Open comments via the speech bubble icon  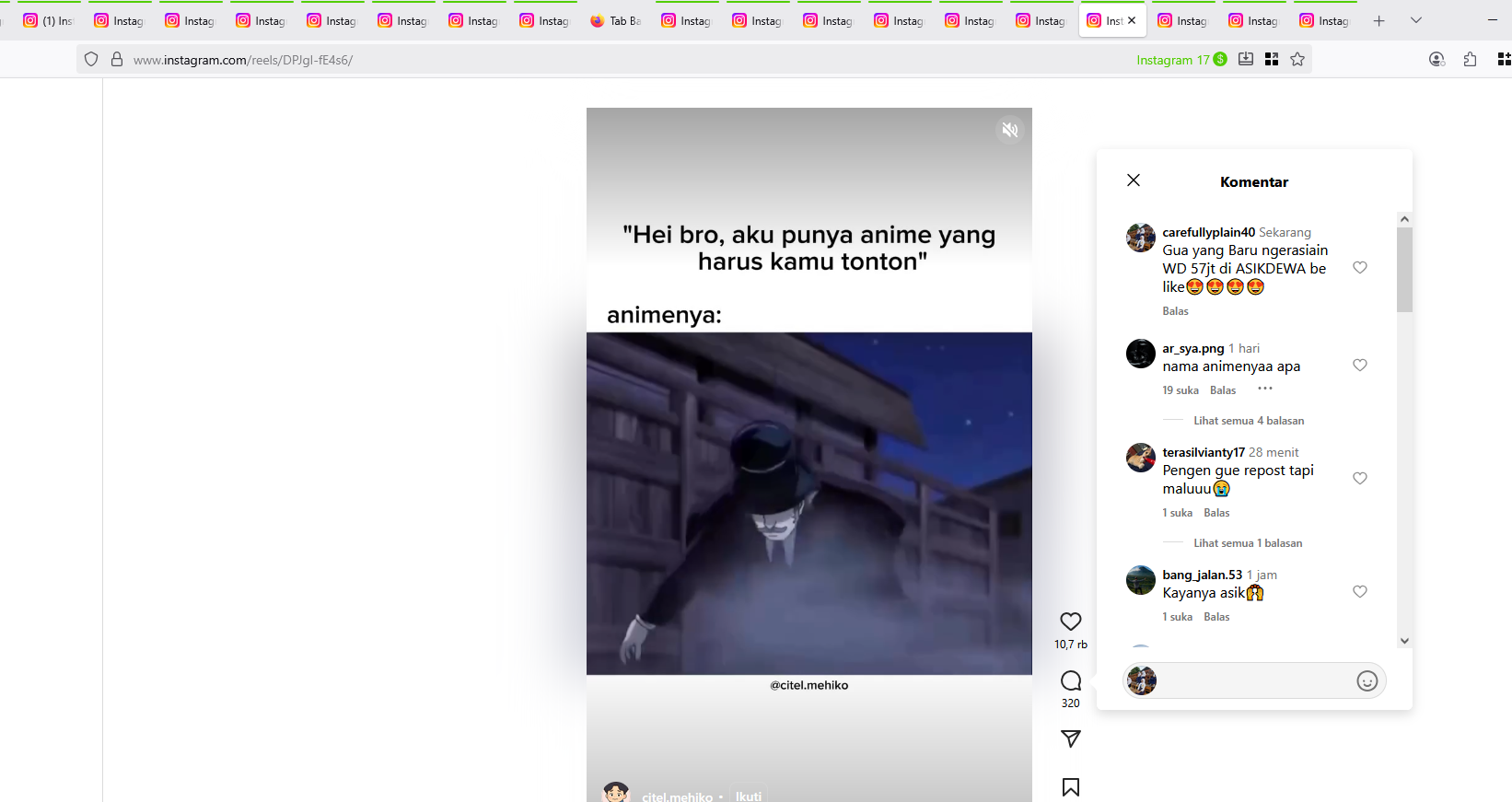1071,680
